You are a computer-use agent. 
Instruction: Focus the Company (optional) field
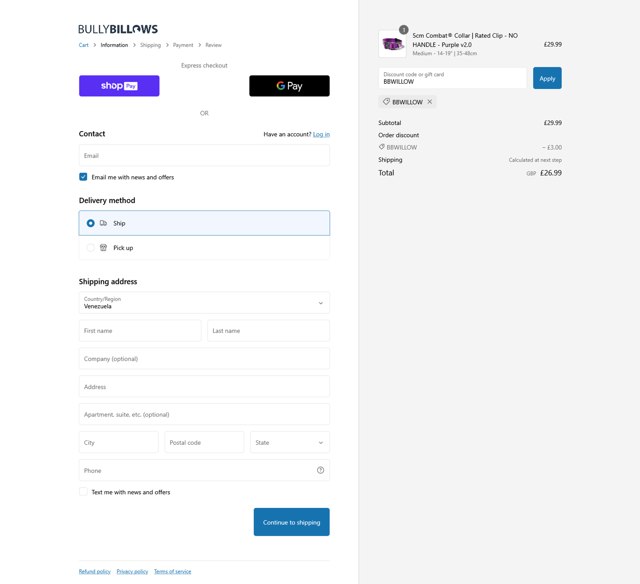204,359
